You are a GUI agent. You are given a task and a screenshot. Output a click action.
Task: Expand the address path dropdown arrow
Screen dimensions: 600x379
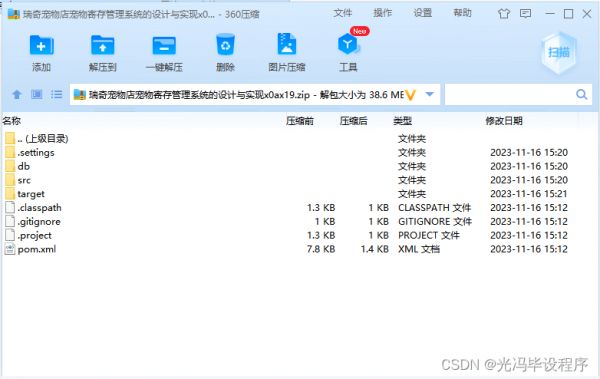click(x=430, y=94)
